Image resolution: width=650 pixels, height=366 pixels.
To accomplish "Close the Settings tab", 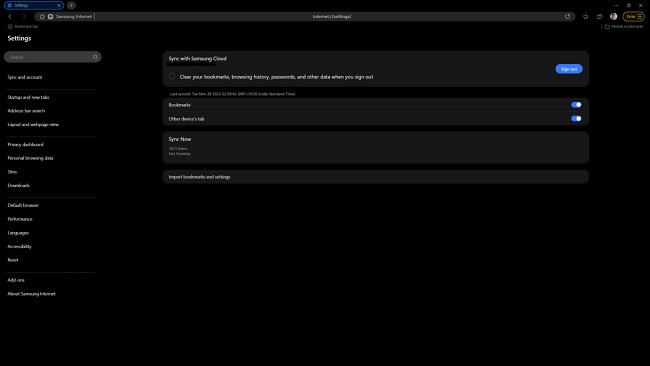I will click(x=59, y=5).
